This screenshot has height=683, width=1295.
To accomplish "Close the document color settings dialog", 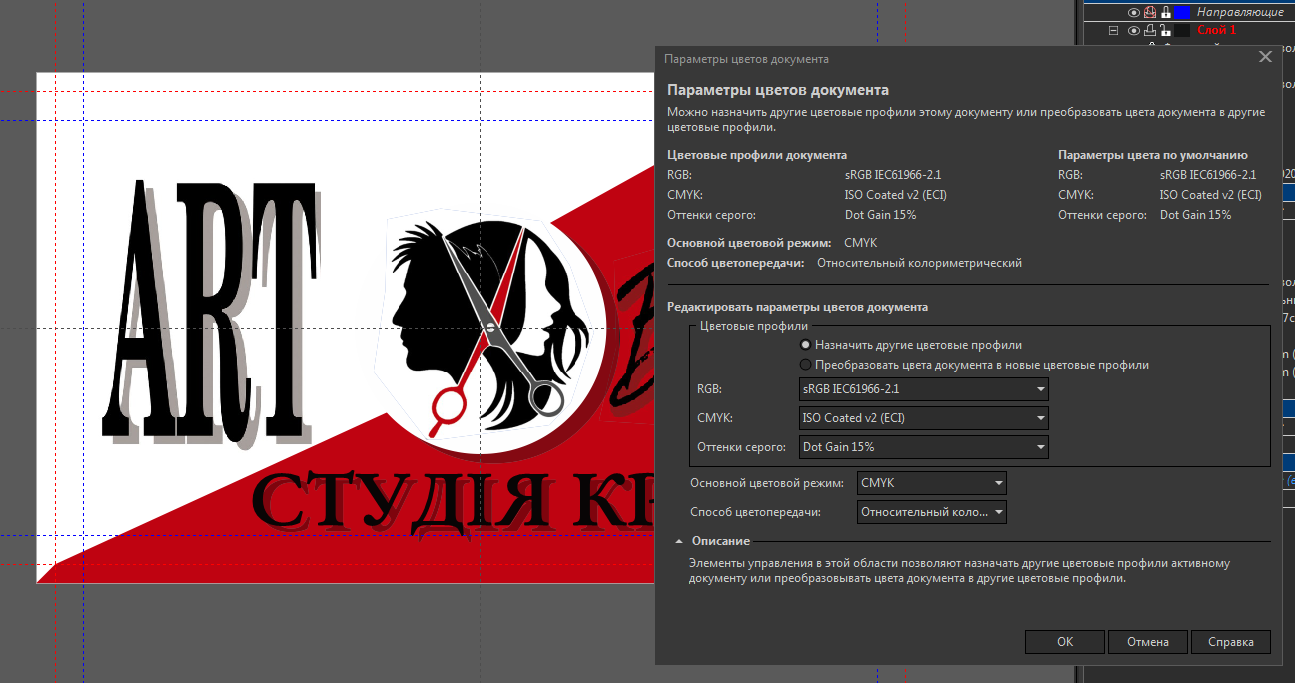I will [x=1265, y=58].
